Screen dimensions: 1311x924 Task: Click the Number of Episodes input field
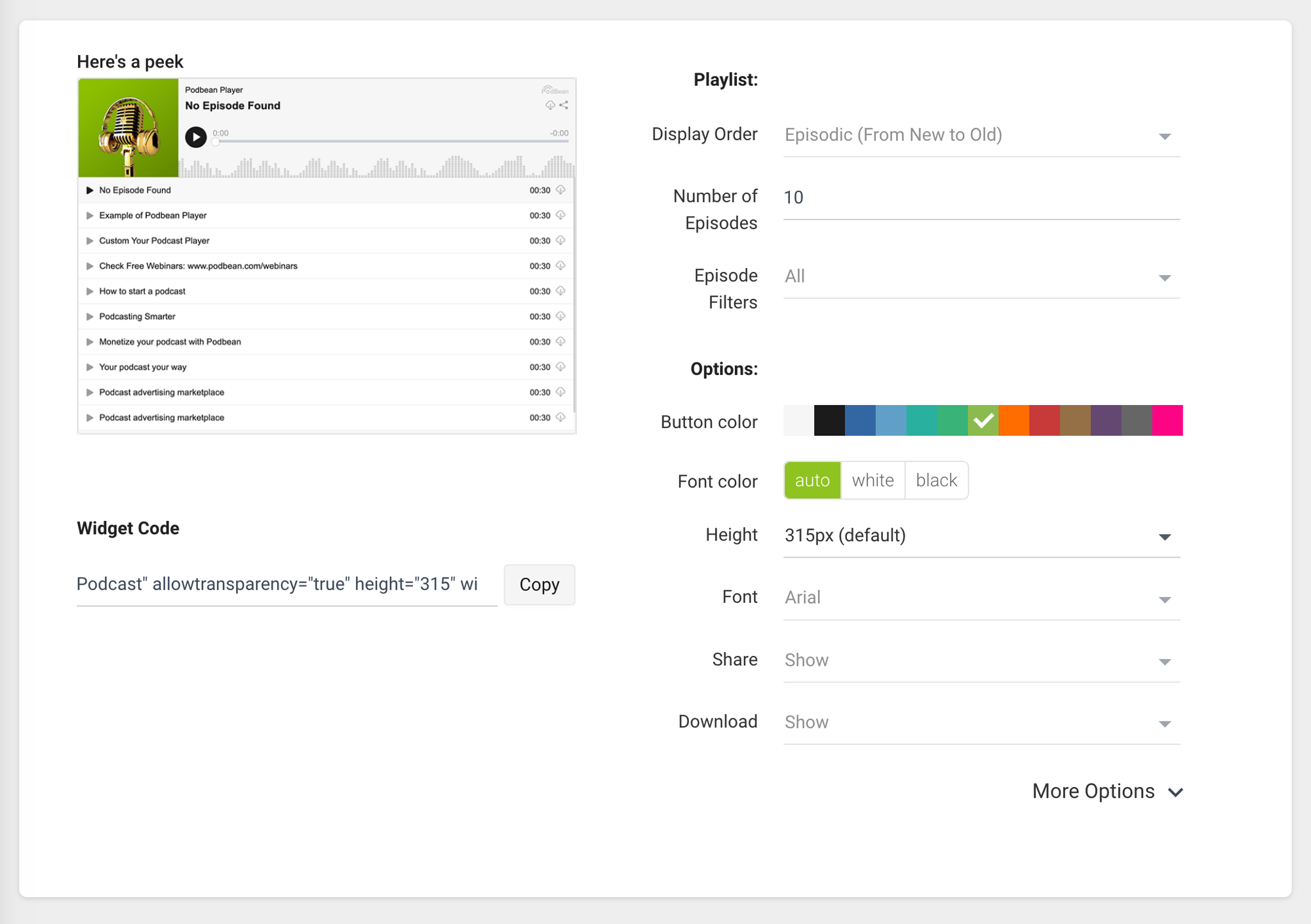click(x=918, y=197)
